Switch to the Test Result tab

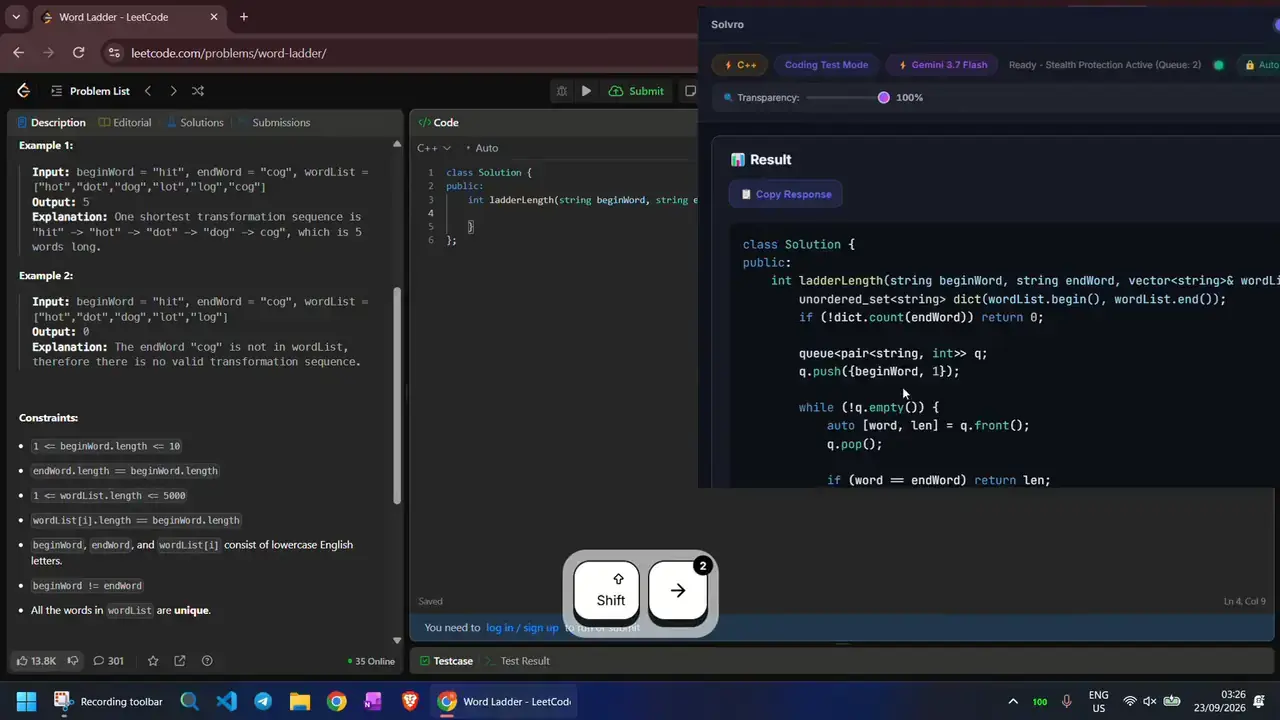(517, 661)
